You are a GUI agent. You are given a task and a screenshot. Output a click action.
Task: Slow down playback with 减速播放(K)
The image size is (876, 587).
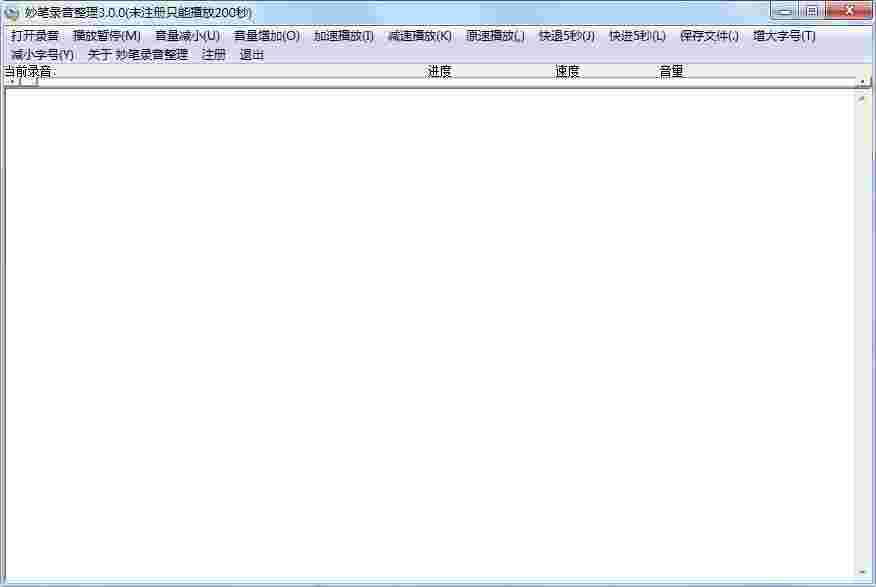tap(418, 36)
